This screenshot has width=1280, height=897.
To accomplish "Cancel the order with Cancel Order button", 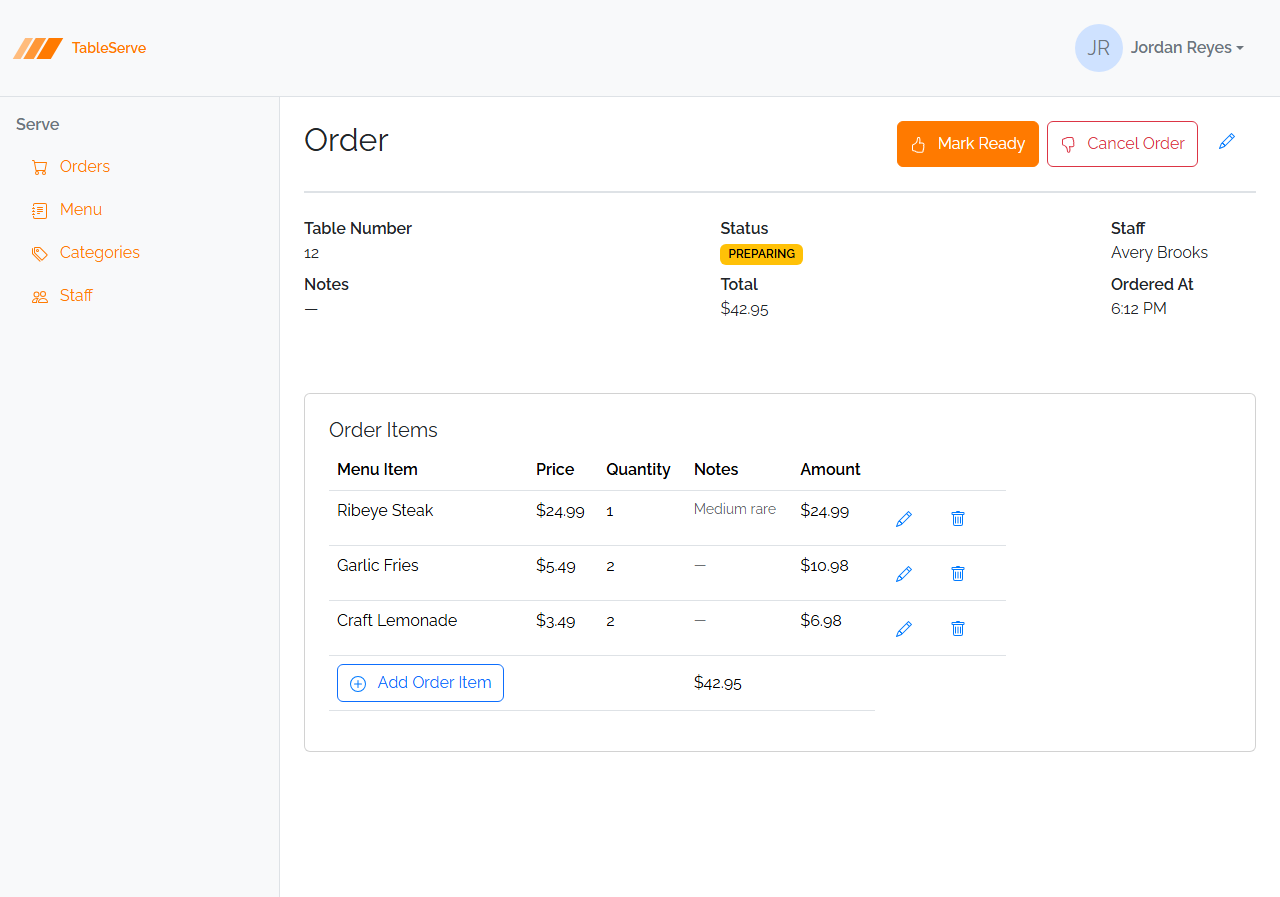I will [1122, 144].
